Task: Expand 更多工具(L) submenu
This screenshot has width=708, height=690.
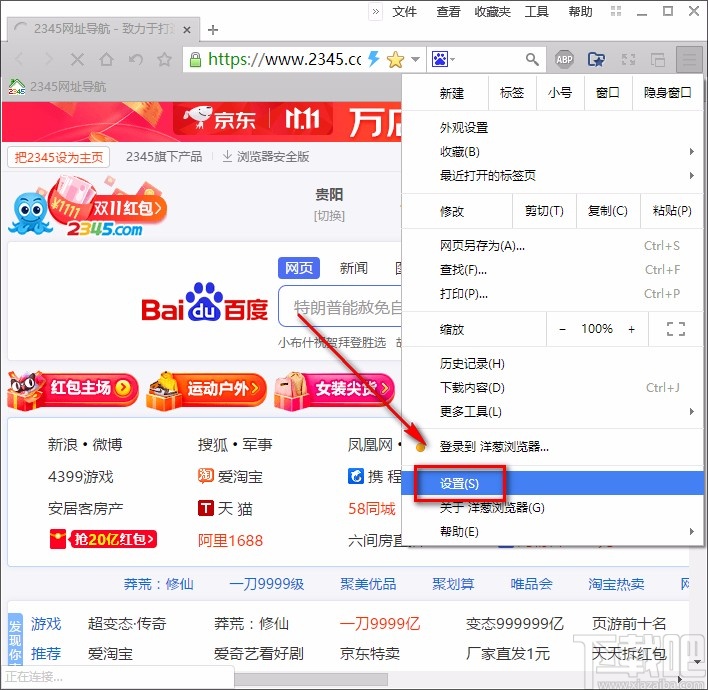Action: [691, 411]
